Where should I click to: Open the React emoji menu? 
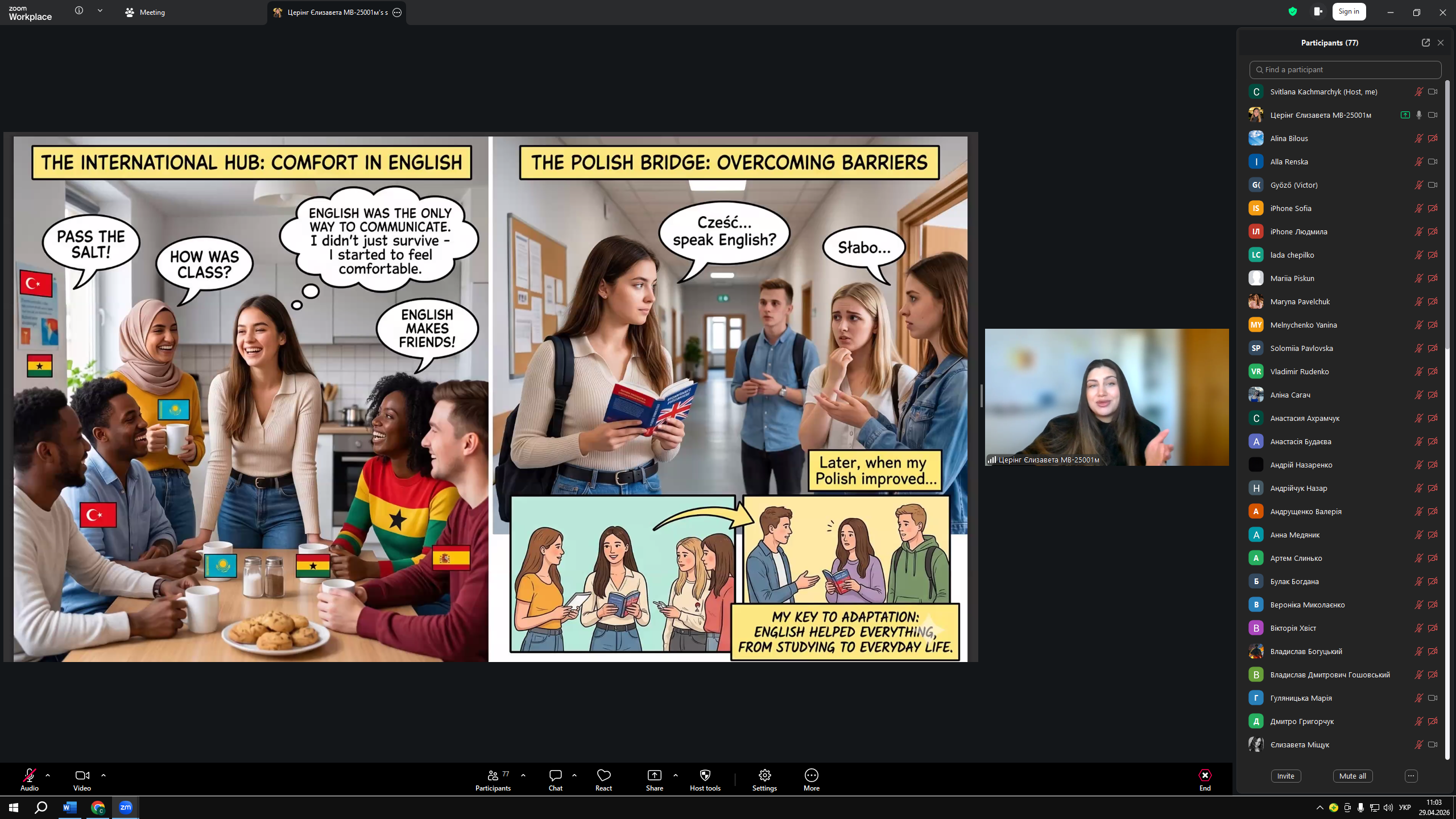tap(603, 780)
